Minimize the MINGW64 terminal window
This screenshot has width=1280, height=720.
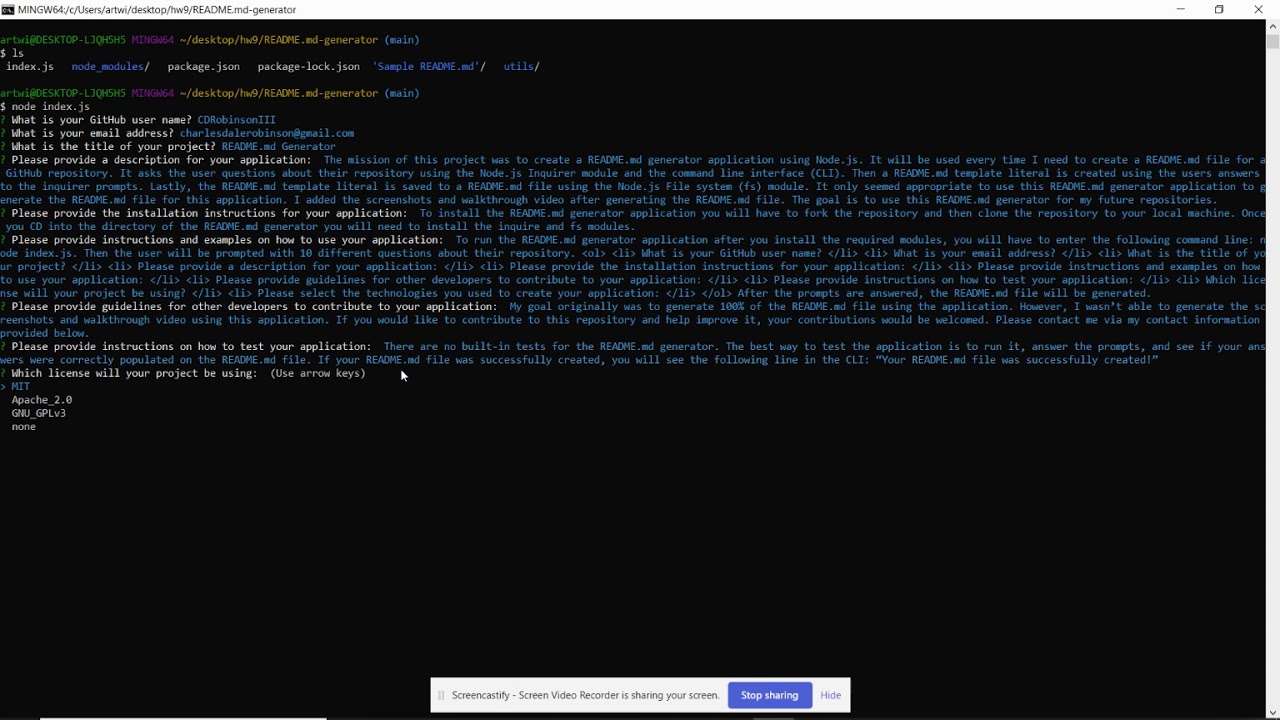pyautogui.click(x=1180, y=9)
